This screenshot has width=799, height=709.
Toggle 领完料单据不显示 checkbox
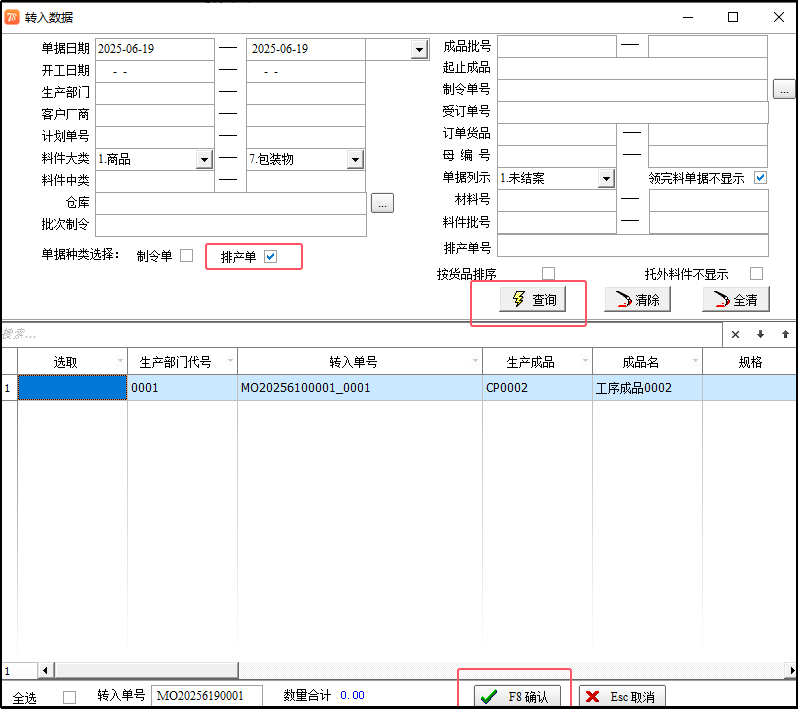point(760,178)
